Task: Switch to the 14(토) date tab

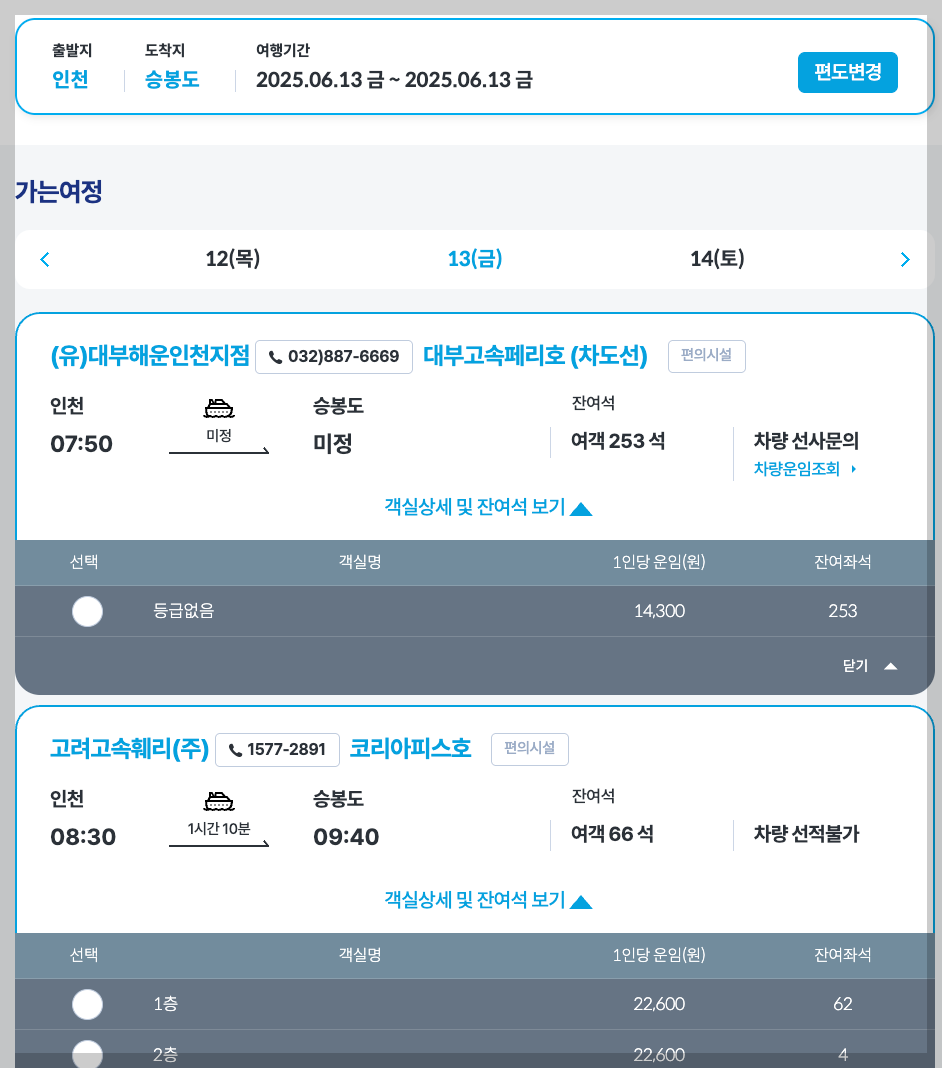Action: [x=717, y=259]
